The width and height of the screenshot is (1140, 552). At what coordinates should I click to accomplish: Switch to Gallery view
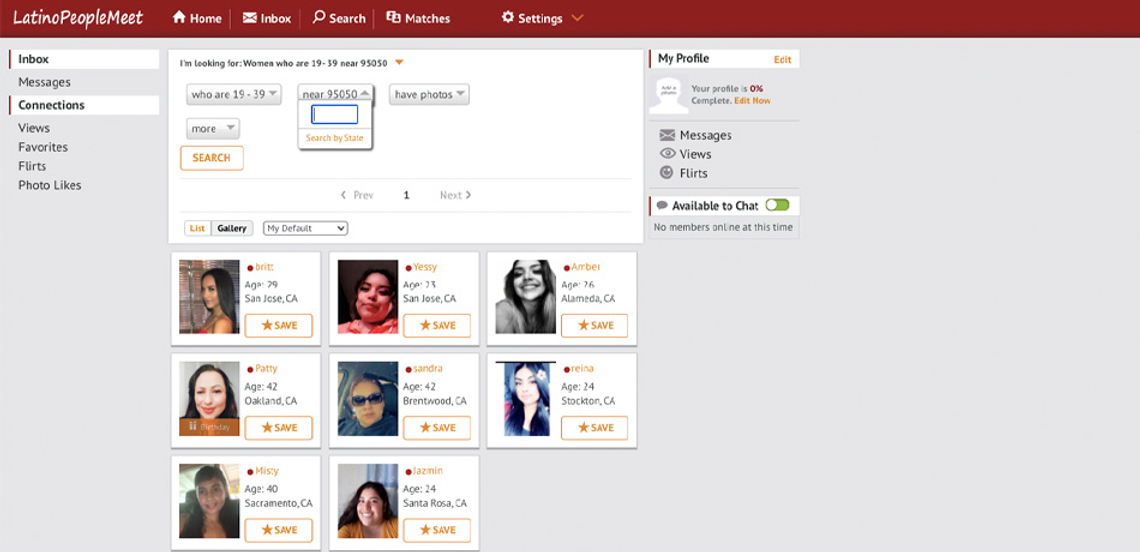pyautogui.click(x=232, y=228)
